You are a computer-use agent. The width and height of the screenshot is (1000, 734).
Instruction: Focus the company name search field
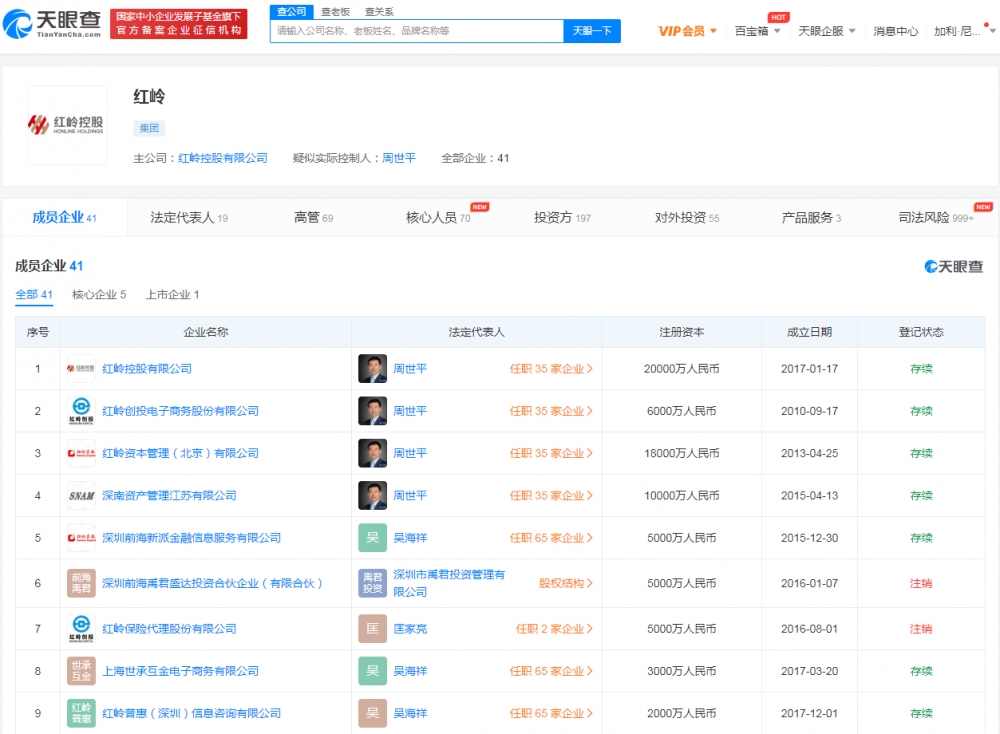pyautogui.click(x=417, y=31)
